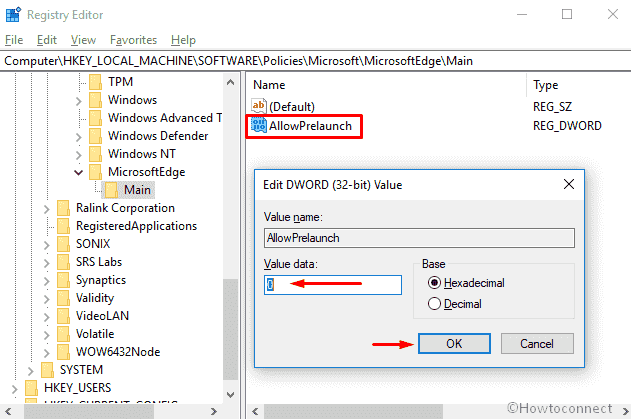Select the SRS Labs tree entry
The image size is (631, 419).
99,262
